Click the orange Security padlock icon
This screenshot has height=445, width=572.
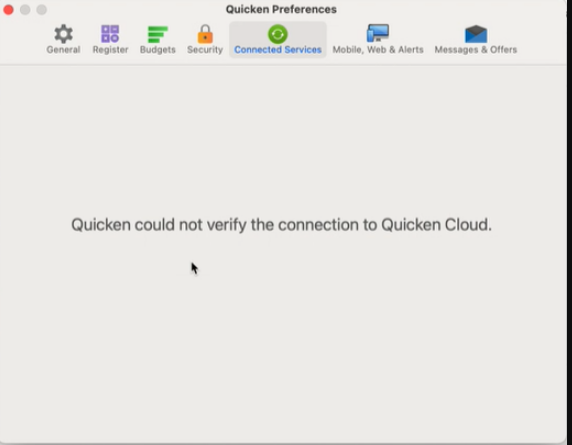click(x=205, y=34)
